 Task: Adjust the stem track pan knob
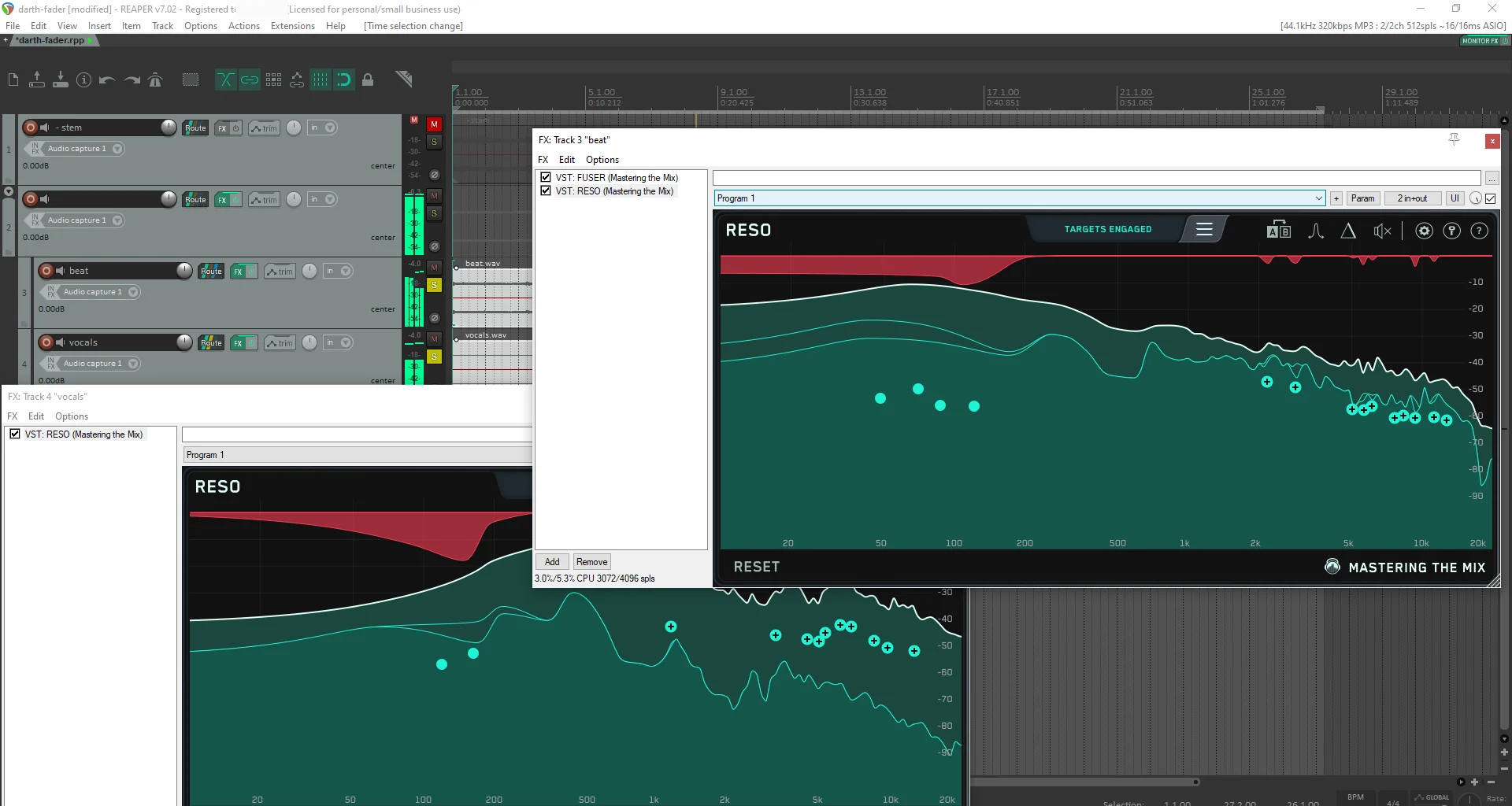pyautogui.click(x=294, y=128)
